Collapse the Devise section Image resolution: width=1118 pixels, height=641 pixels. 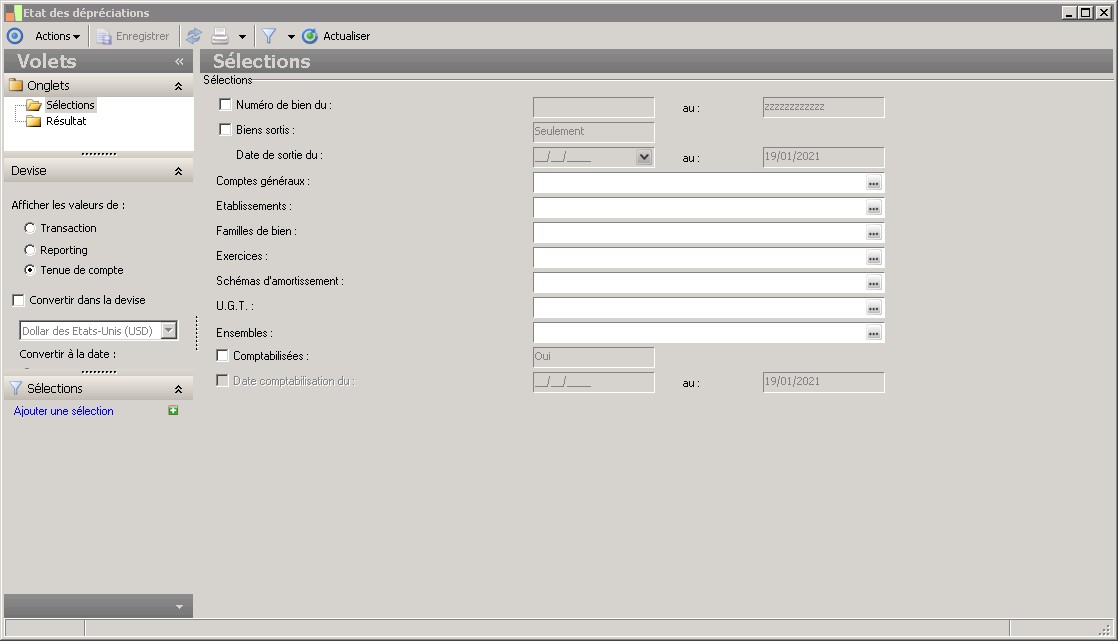pyautogui.click(x=178, y=171)
